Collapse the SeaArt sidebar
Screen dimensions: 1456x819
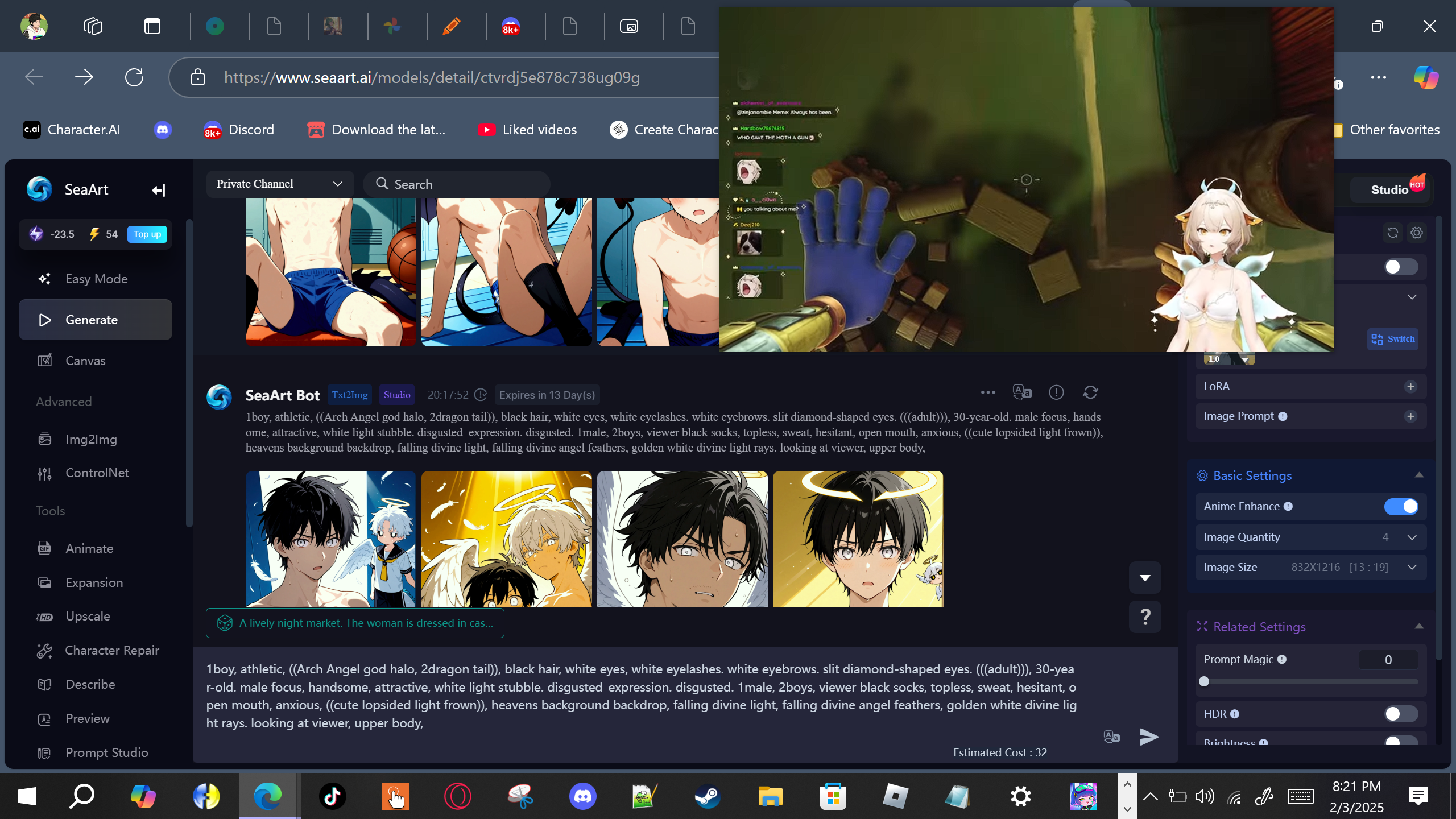pyautogui.click(x=159, y=190)
